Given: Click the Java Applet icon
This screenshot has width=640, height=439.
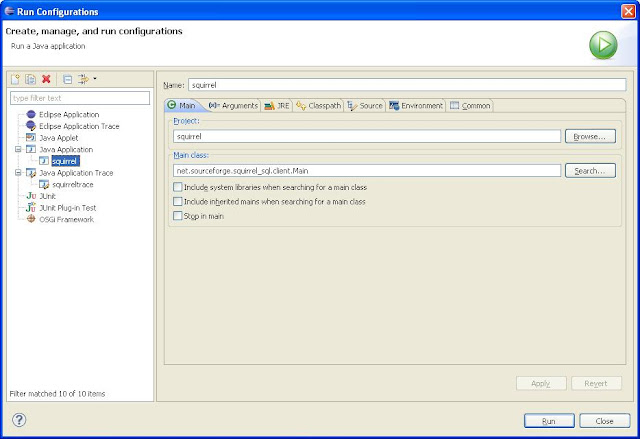Looking at the screenshot, I should [31, 137].
